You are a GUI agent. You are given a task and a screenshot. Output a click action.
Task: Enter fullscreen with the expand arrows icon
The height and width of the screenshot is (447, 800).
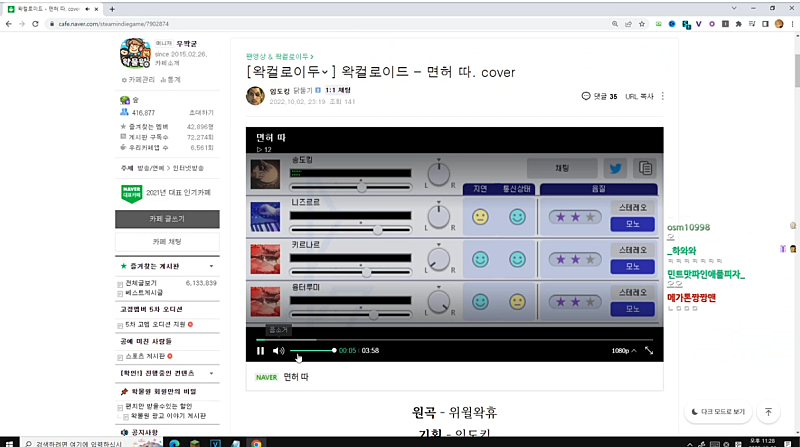[649, 351]
